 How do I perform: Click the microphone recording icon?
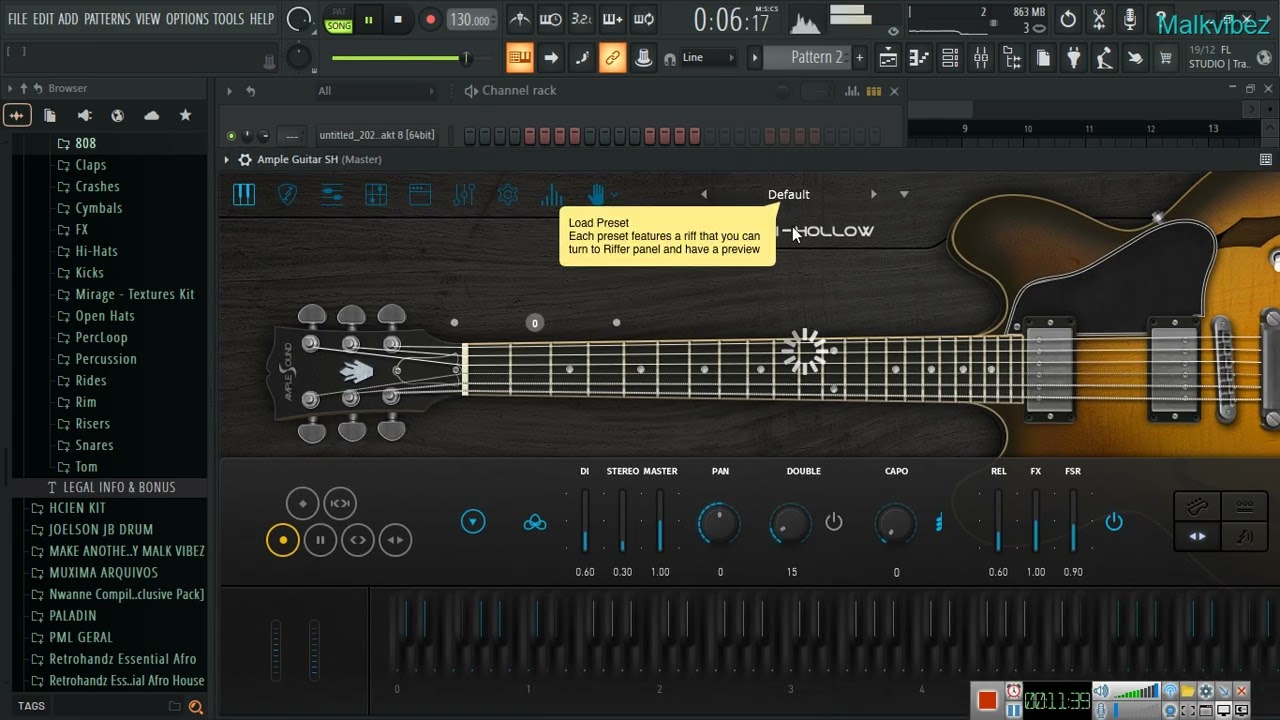pos(1130,19)
